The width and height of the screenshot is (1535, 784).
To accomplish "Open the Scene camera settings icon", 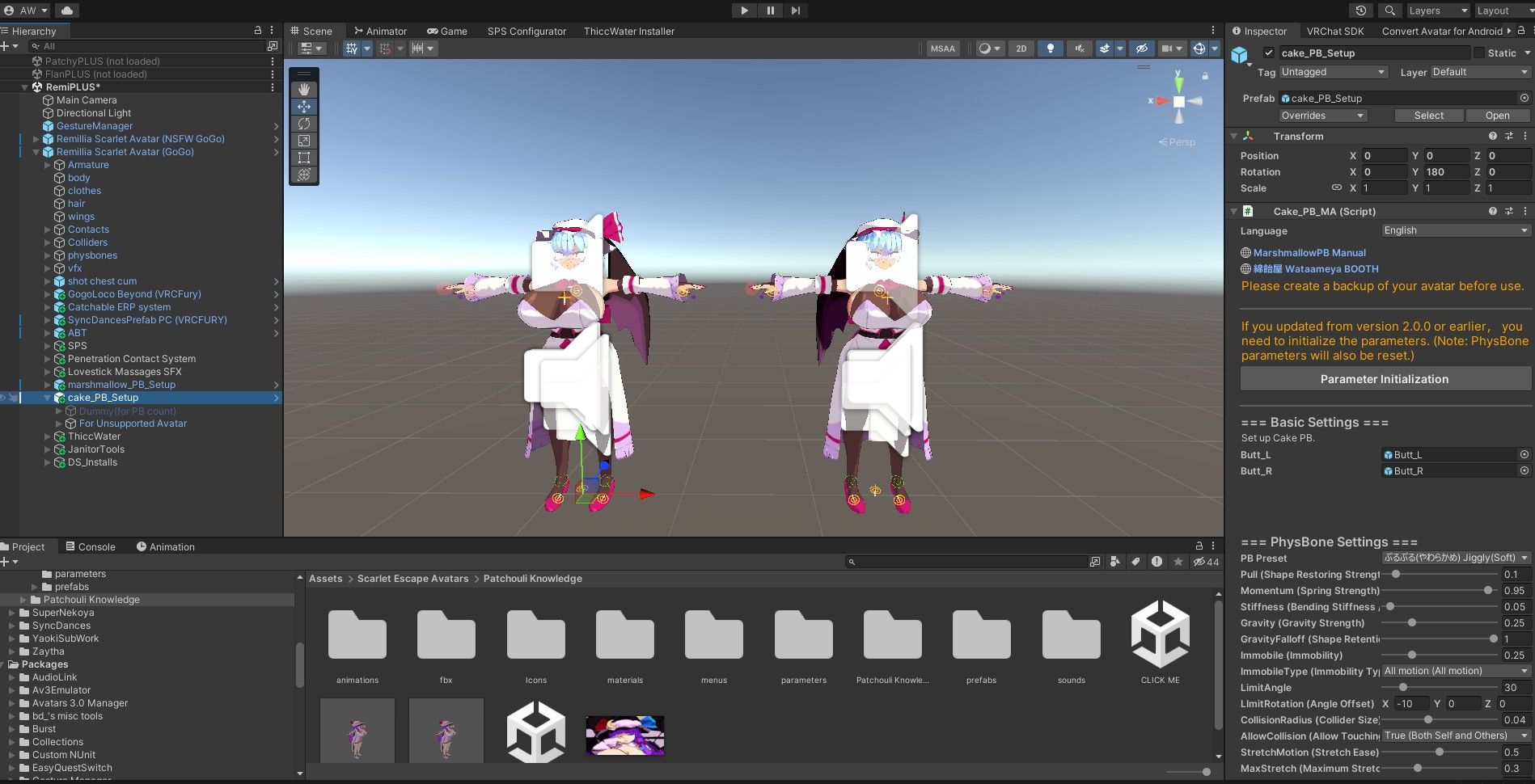I will (x=1167, y=48).
